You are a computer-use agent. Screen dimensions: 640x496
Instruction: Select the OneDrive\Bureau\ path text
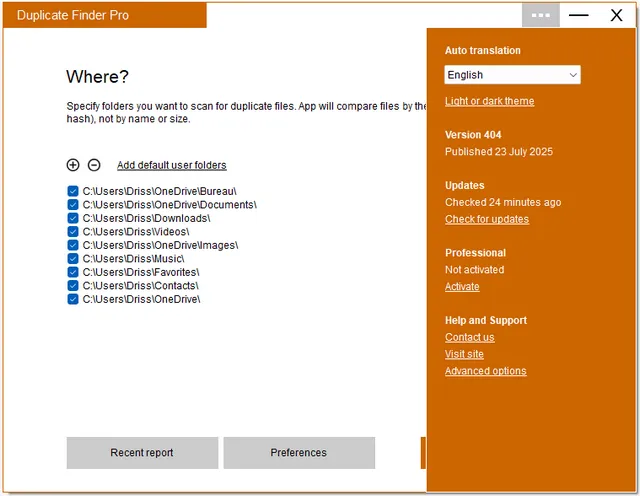pyautogui.click(x=160, y=191)
